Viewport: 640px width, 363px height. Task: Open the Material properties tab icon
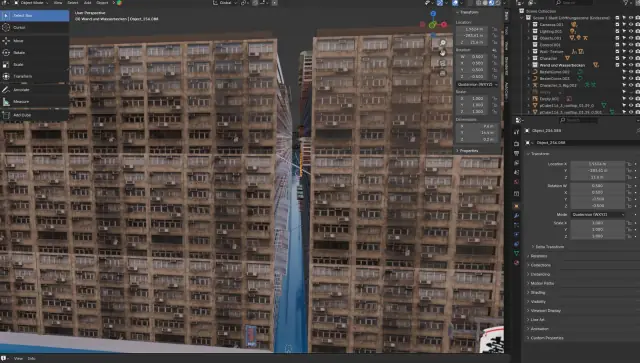coord(517,263)
